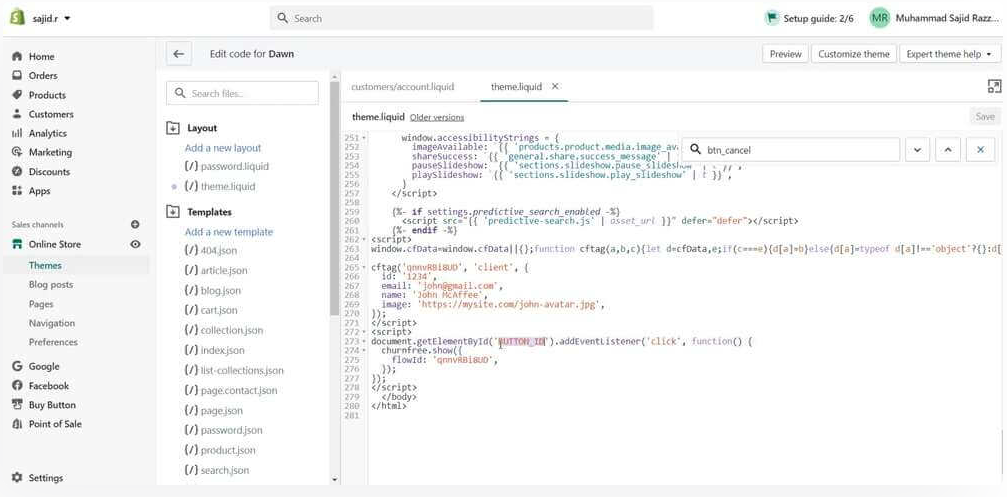Open search.json template
The image size is (1007, 497).
[x=225, y=470]
